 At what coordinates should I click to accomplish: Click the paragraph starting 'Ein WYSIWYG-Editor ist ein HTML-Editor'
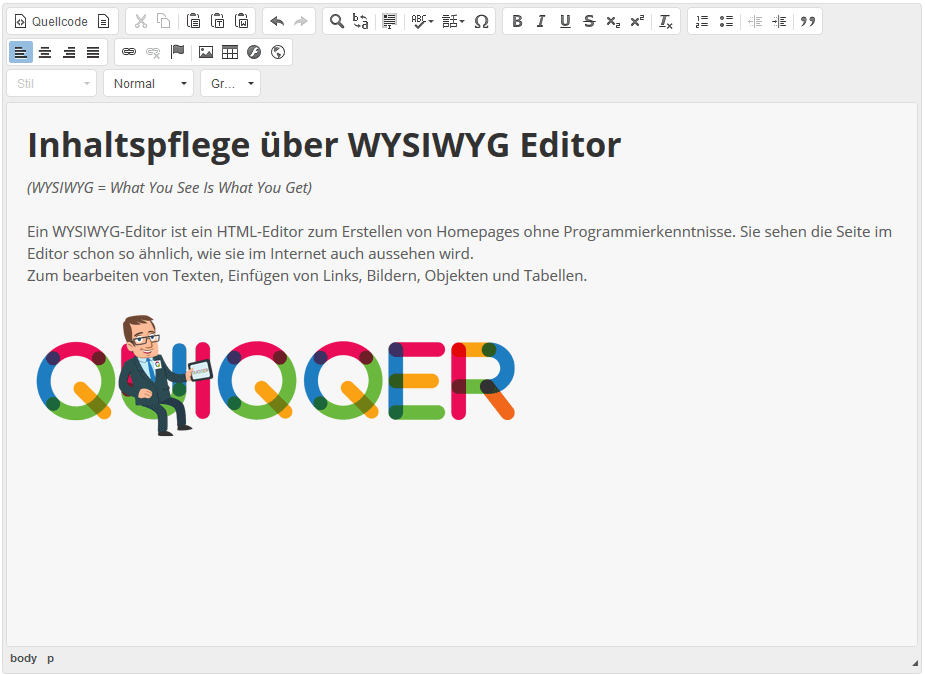(x=460, y=243)
